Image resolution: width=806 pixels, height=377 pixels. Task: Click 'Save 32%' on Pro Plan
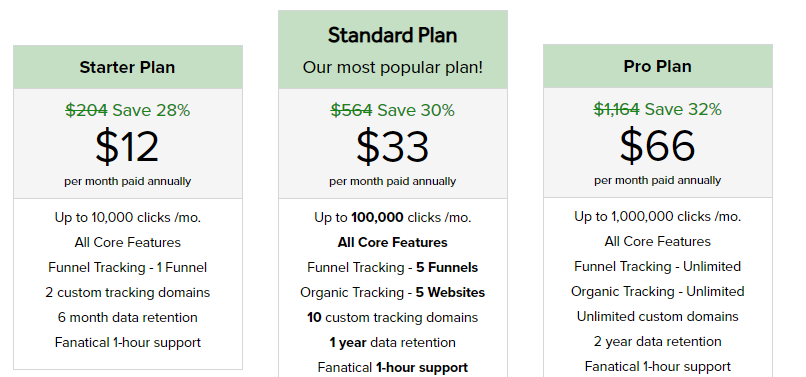pos(683,109)
